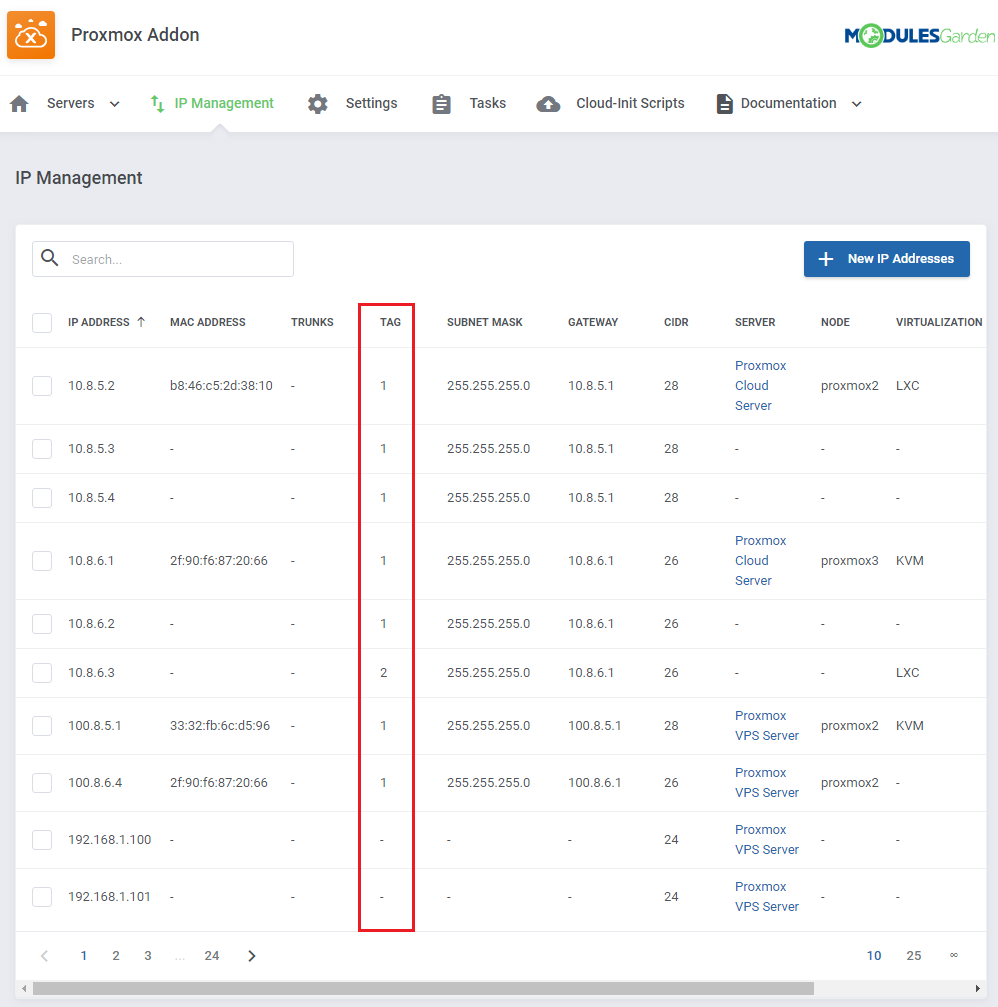
Task: Click the Cloud-Init Scripts cloud upload icon
Action: click(548, 103)
